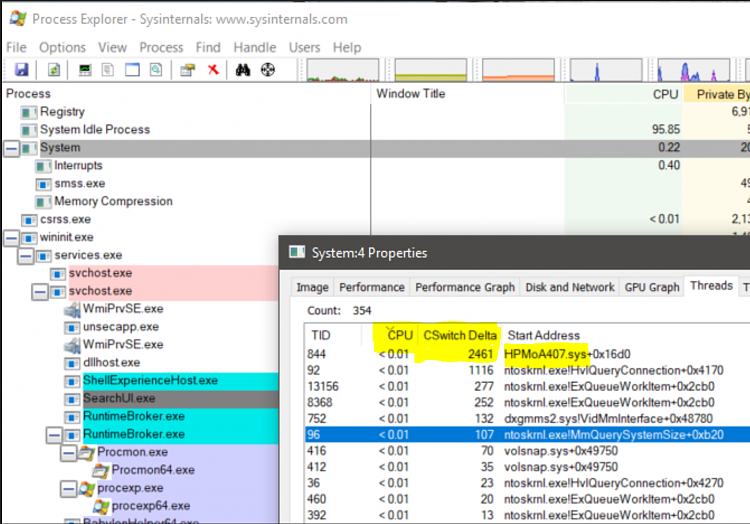Screen dimensions: 750x524
Task: Click the dllhost.exe process icon
Action: tap(72, 363)
